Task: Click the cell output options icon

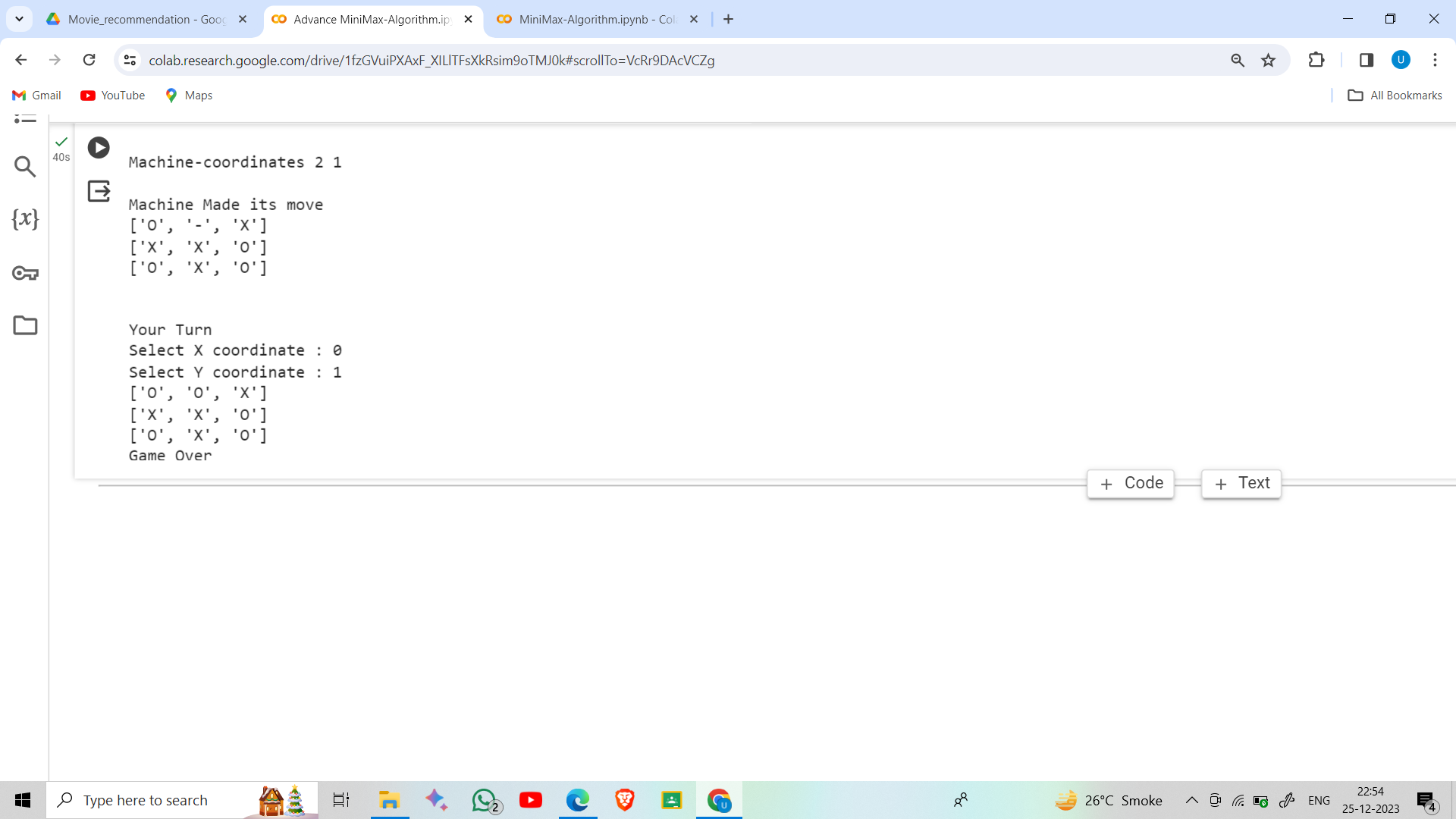Action: pos(99,190)
